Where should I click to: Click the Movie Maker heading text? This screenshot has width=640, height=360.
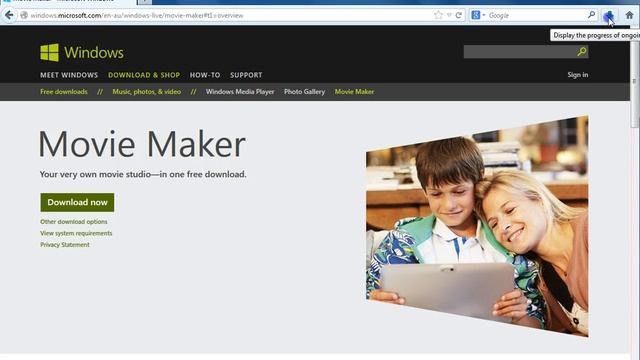pos(142,144)
